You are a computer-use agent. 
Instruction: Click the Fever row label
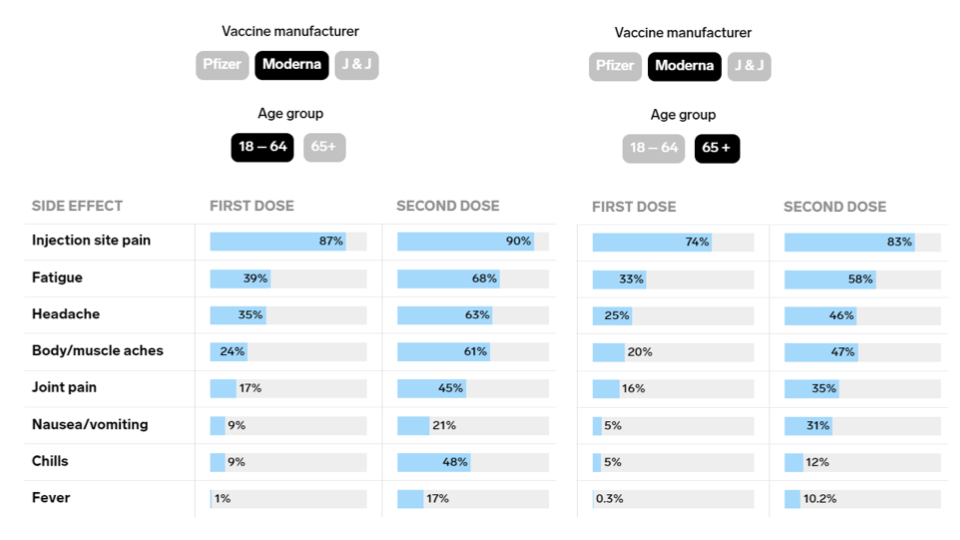coord(51,497)
